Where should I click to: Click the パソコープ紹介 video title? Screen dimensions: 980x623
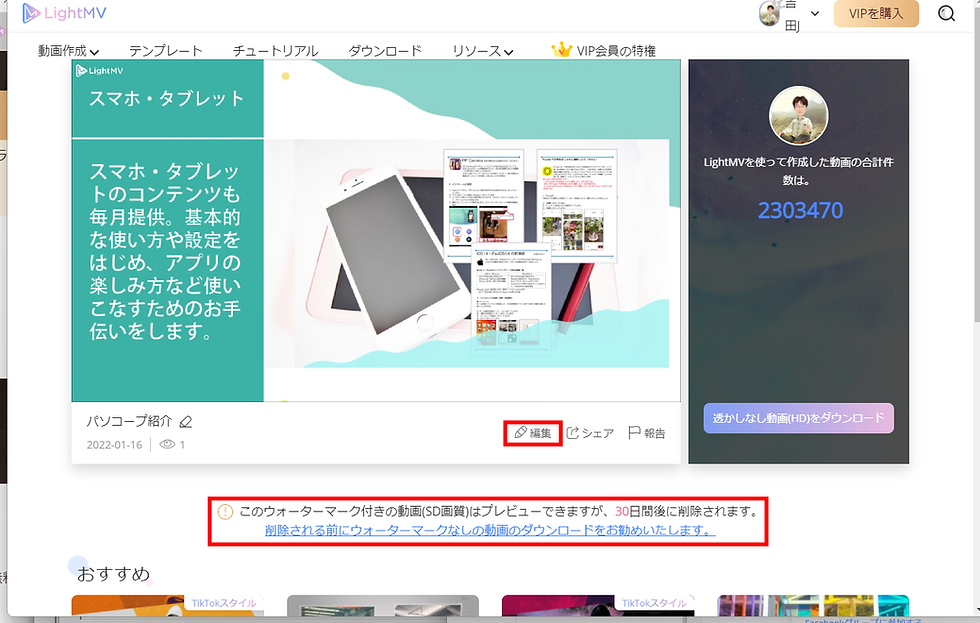[129, 421]
